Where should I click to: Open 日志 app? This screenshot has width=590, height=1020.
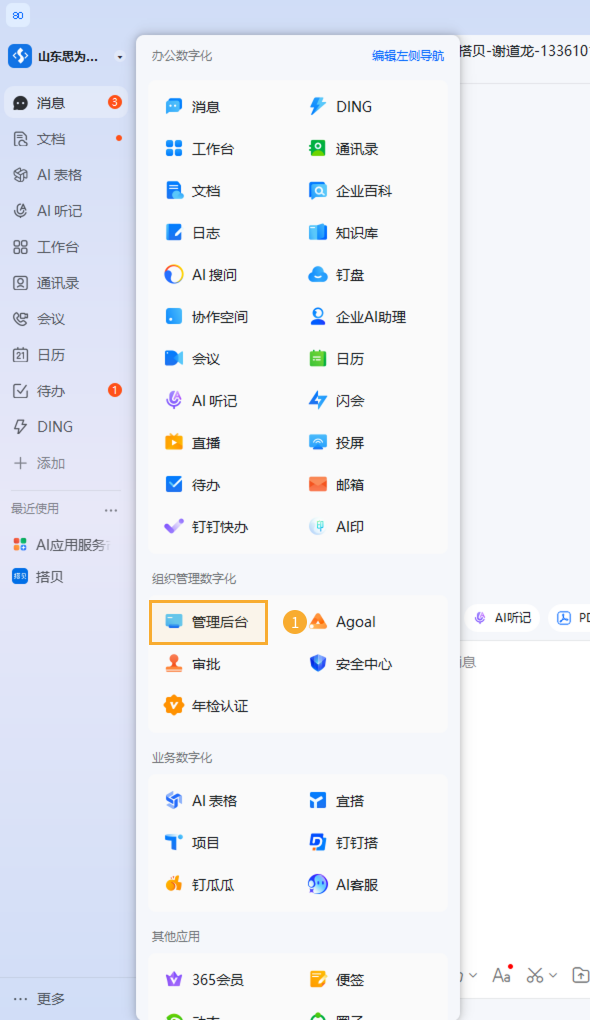pos(193,233)
